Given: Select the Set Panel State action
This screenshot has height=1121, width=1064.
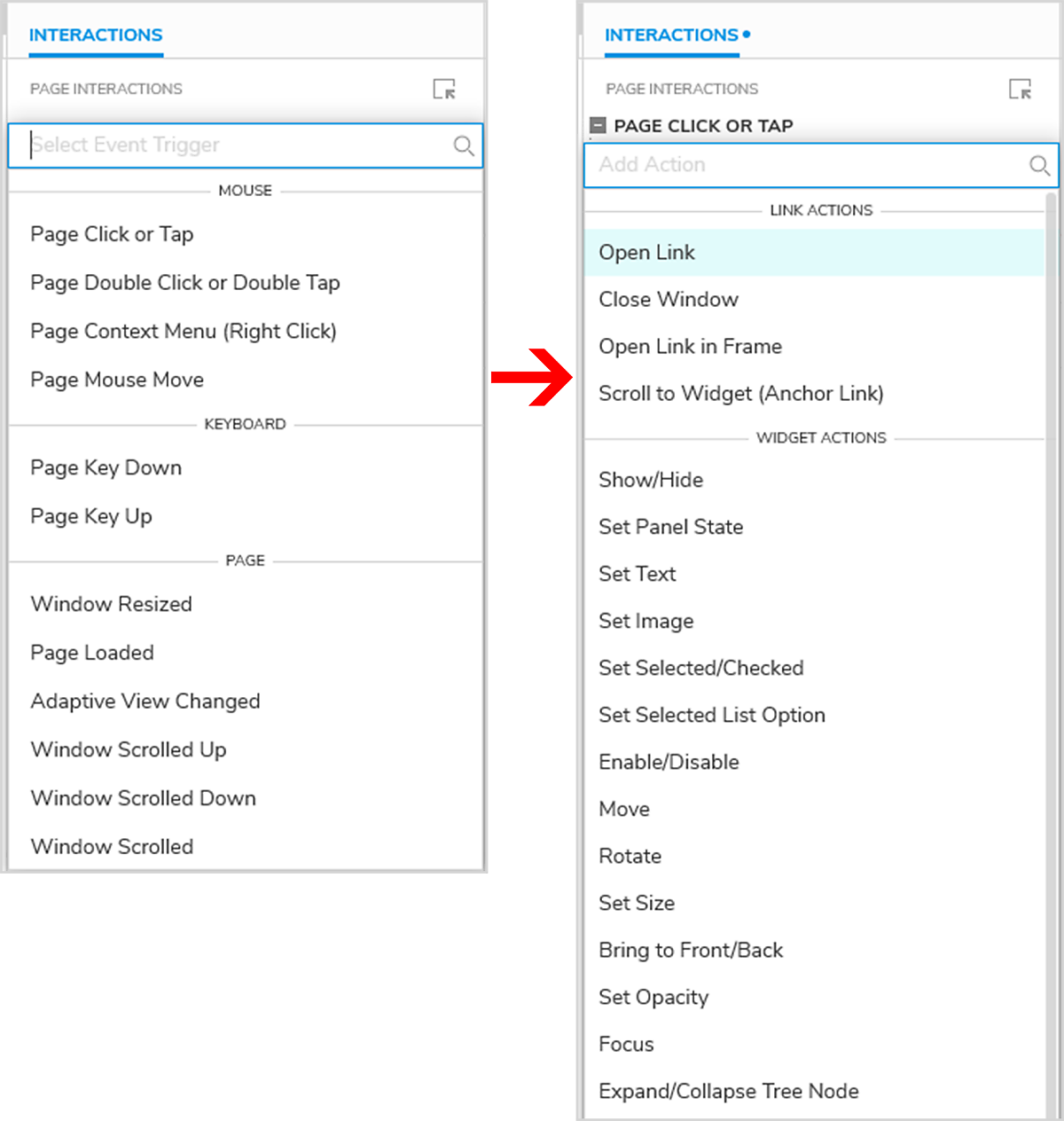Looking at the screenshot, I should [x=670, y=527].
